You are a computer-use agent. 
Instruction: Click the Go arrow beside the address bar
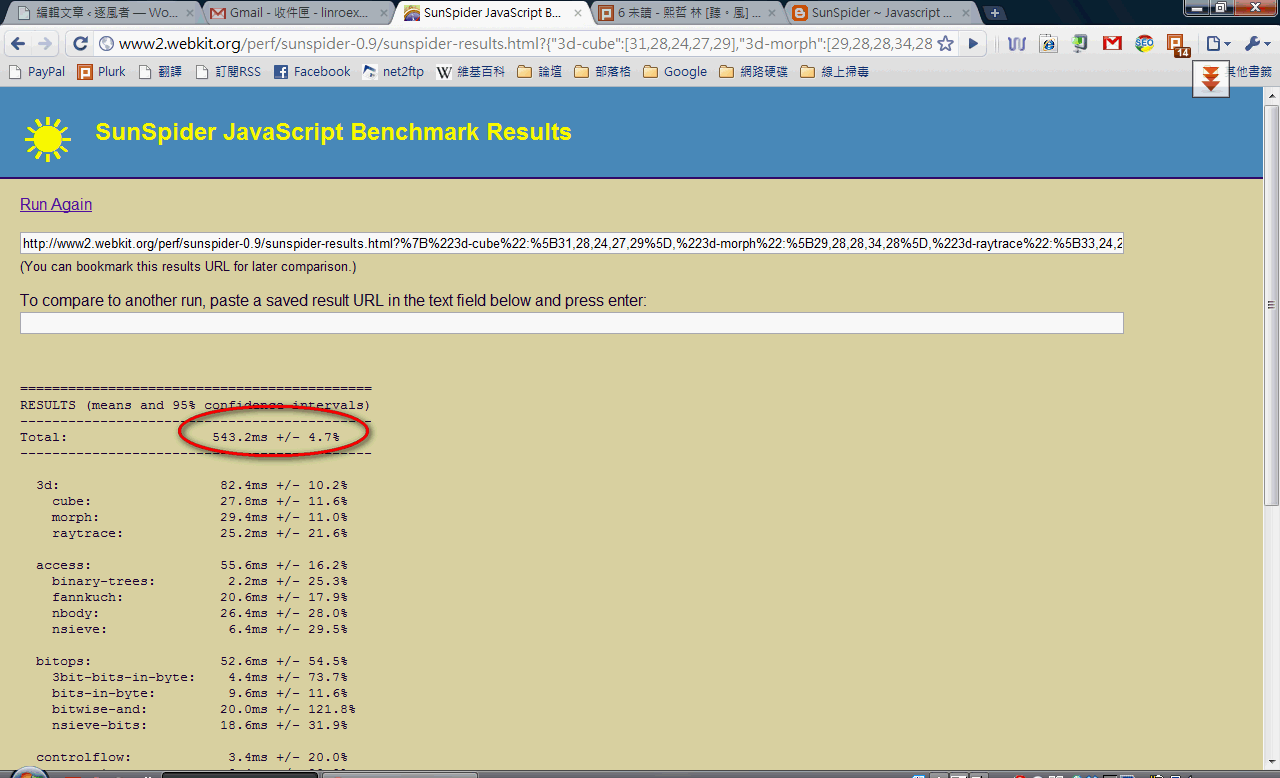[973, 44]
